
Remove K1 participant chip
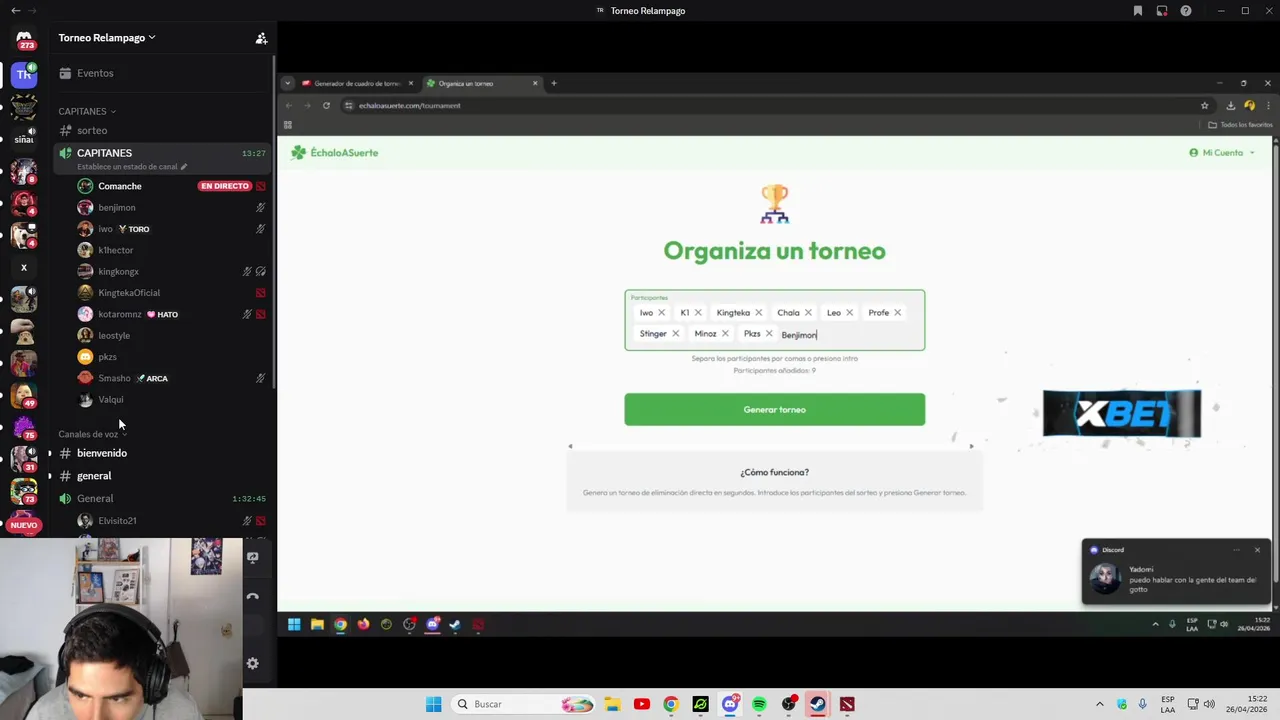pyautogui.click(x=698, y=313)
